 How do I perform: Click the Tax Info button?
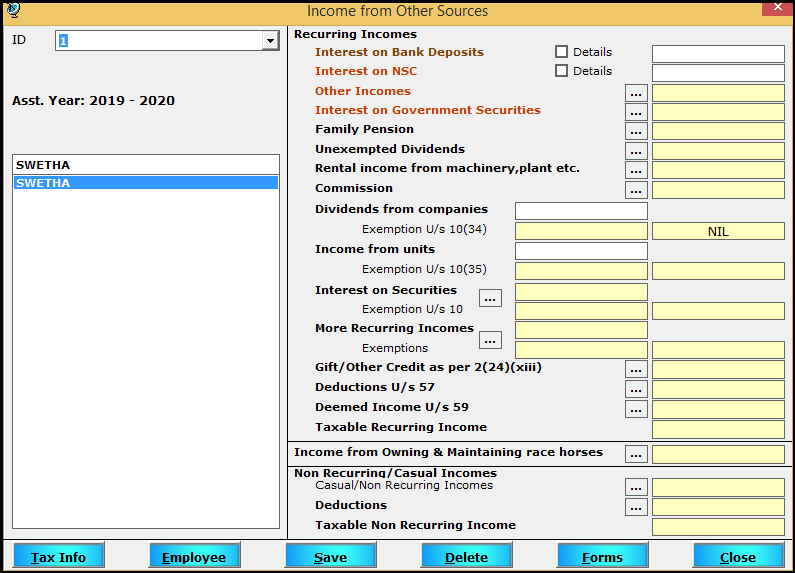[58, 556]
